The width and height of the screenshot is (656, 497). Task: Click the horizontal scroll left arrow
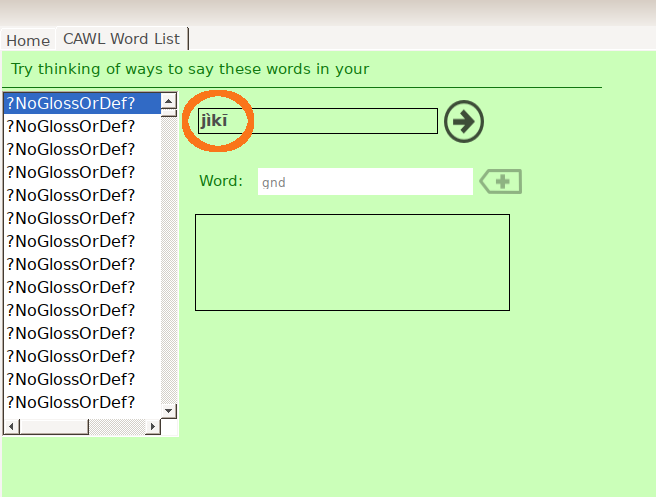tap(11, 427)
